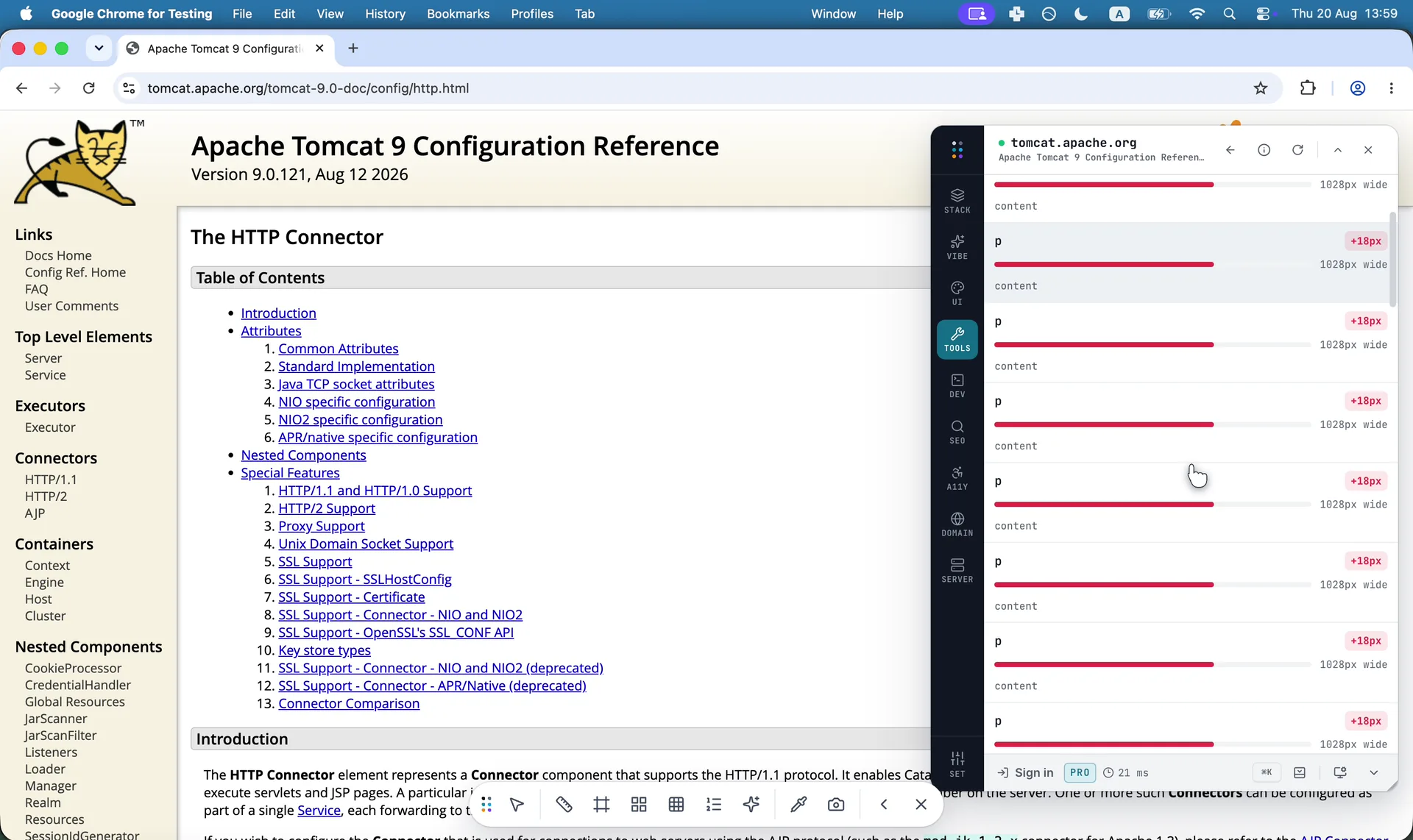Close the extension panel
Screen dimensions: 1413x840
coord(1368,150)
